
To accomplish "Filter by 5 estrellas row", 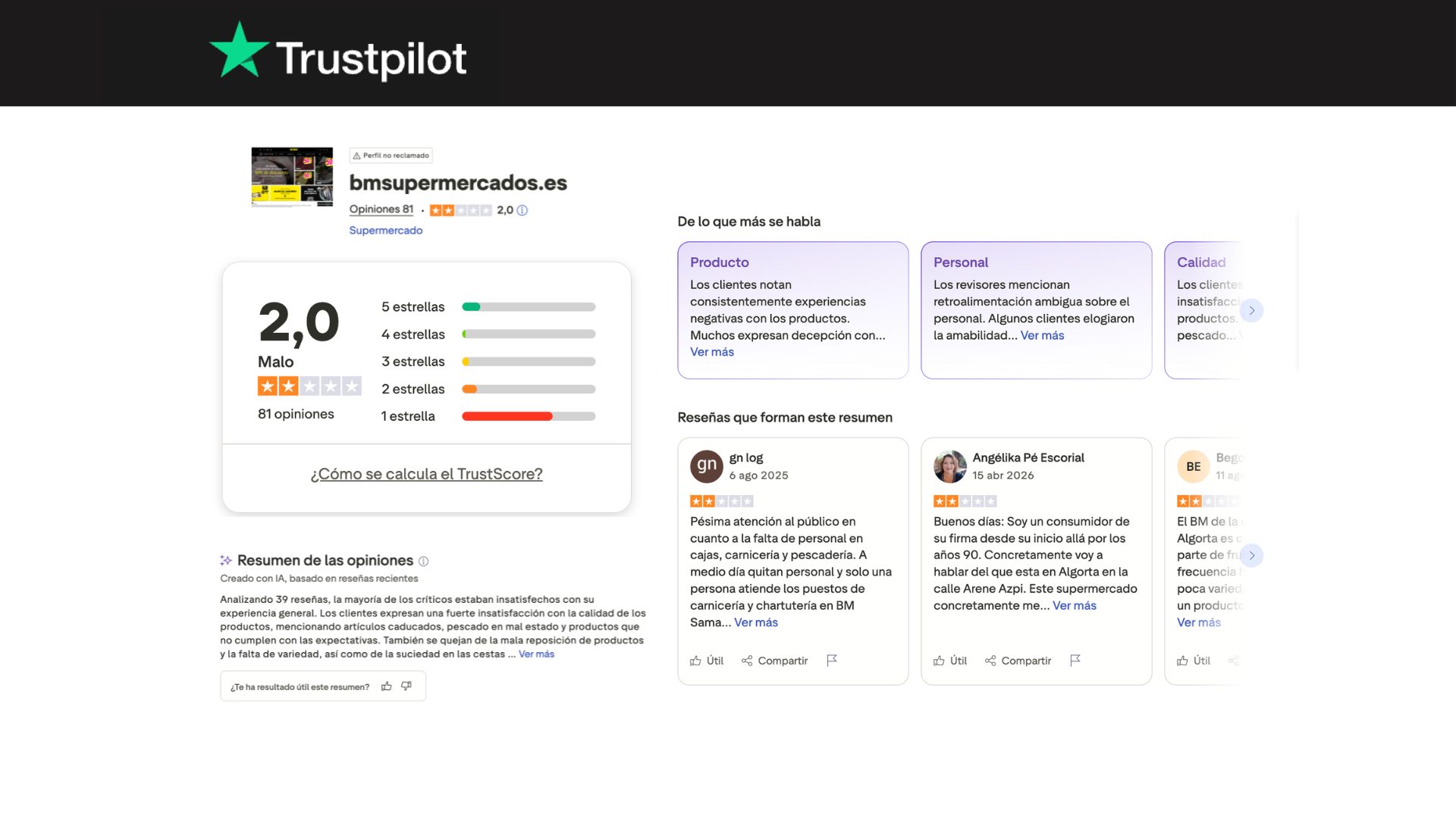I will 488,307.
